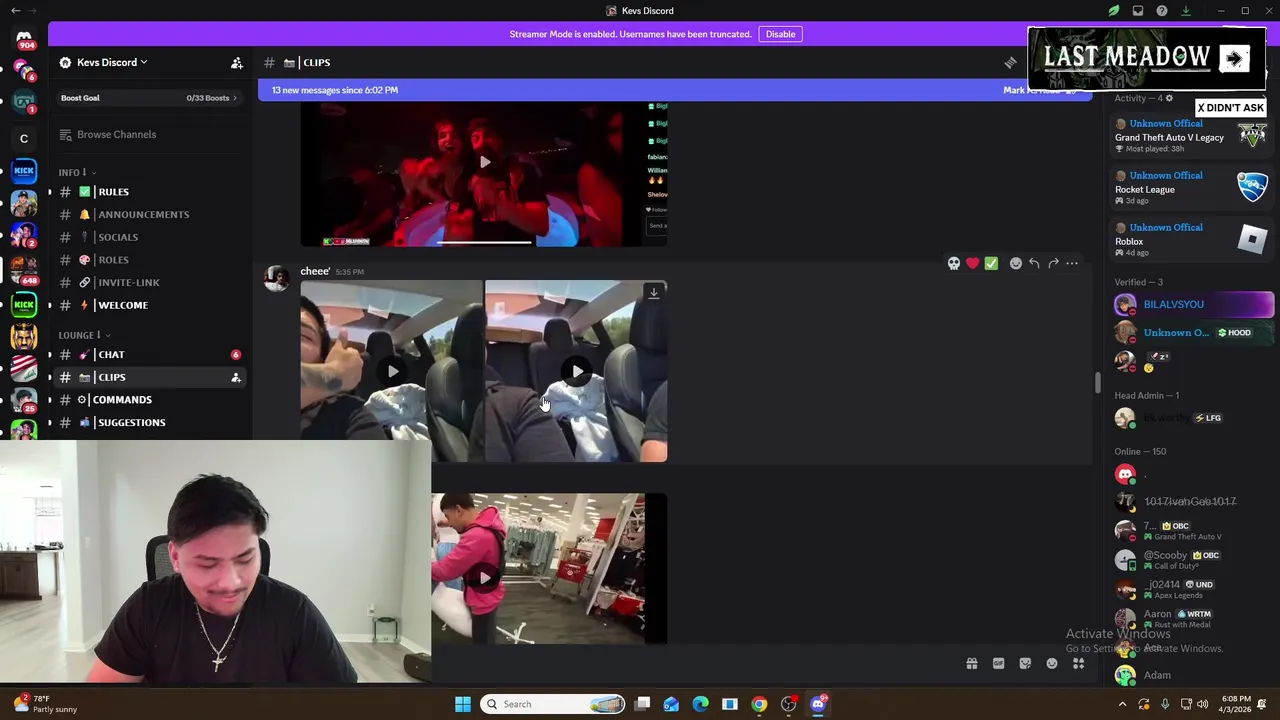Open cheee's avatar profile
The width and height of the screenshot is (1280, 720).
[276, 277]
